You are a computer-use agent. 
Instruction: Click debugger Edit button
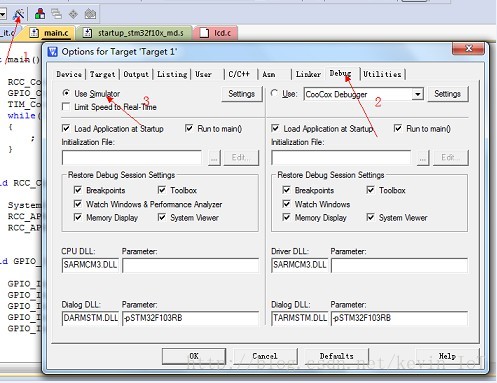coord(451,158)
